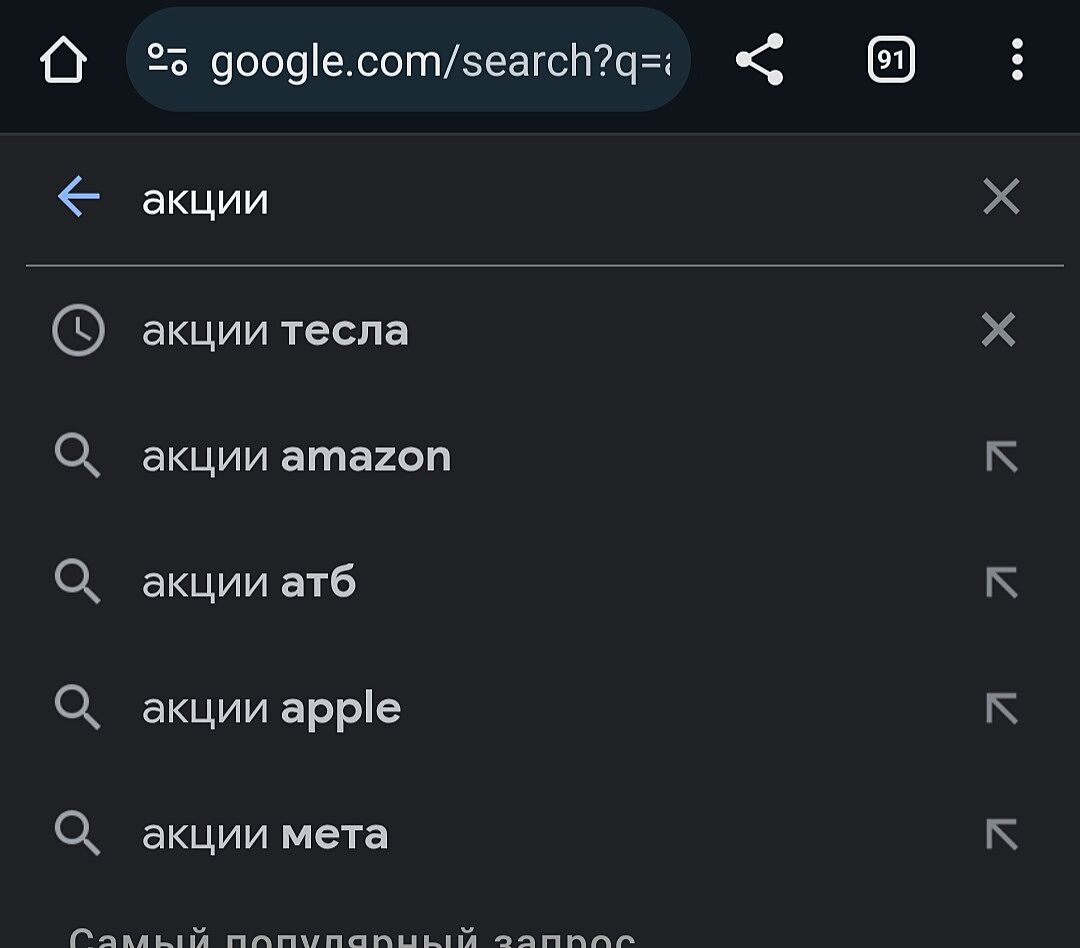Tap the clock history icon

pos(78,330)
